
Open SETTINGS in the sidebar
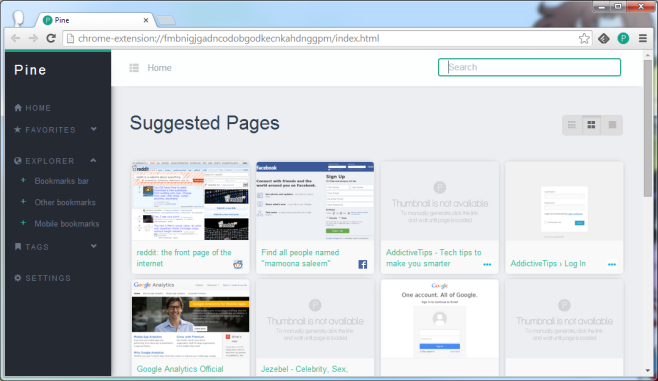click(x=42, y=278)
